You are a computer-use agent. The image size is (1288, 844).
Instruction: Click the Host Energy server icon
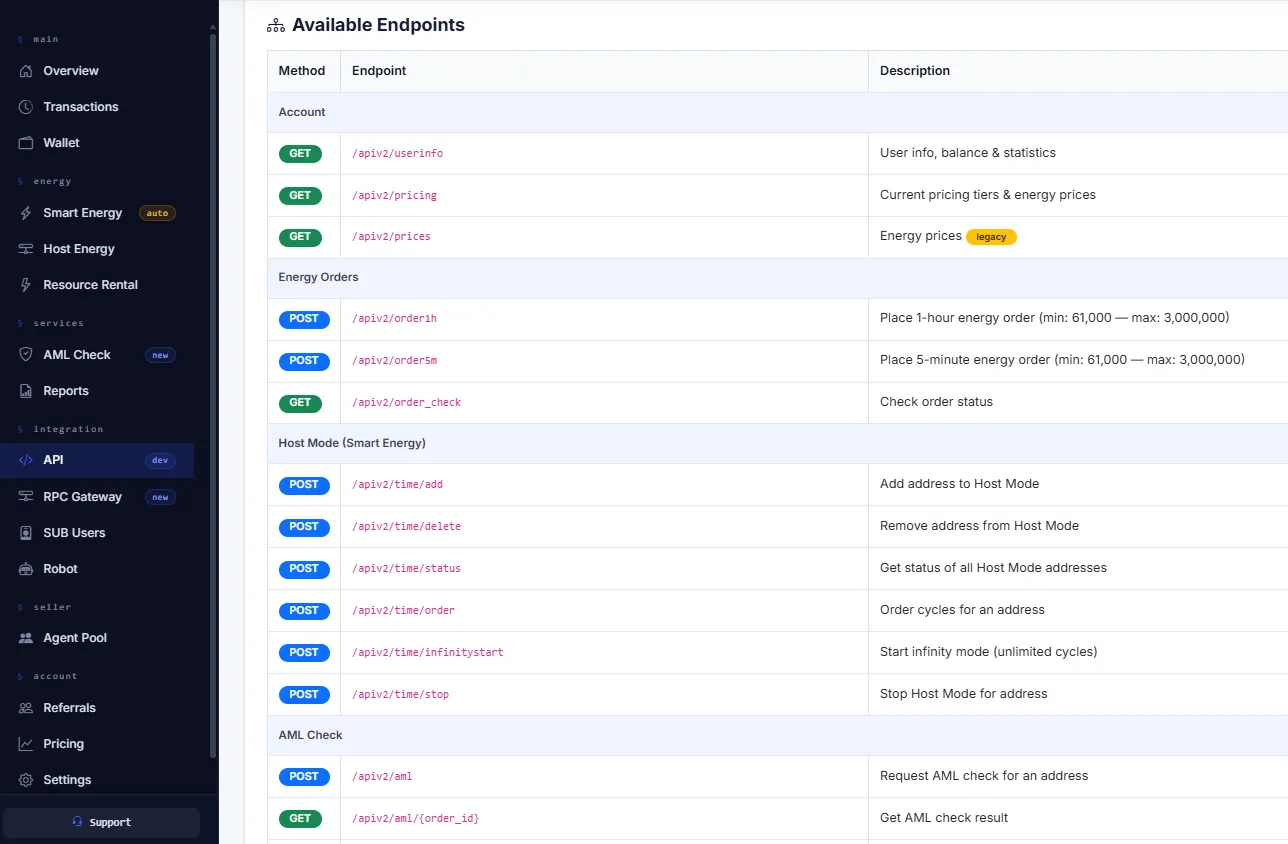coord(26,249)
